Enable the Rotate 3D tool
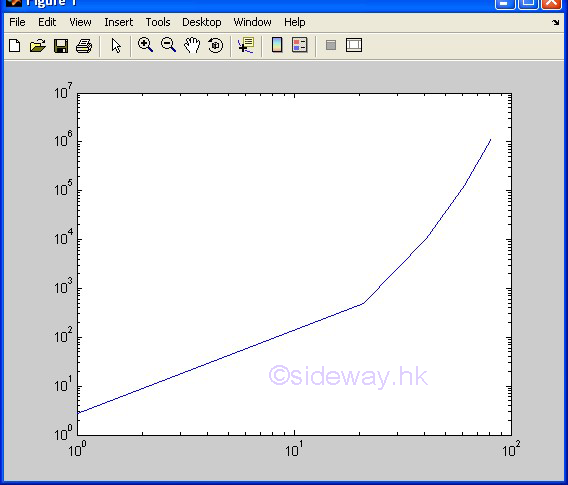This screenshot has height=485, width=568. pos(216,45)
